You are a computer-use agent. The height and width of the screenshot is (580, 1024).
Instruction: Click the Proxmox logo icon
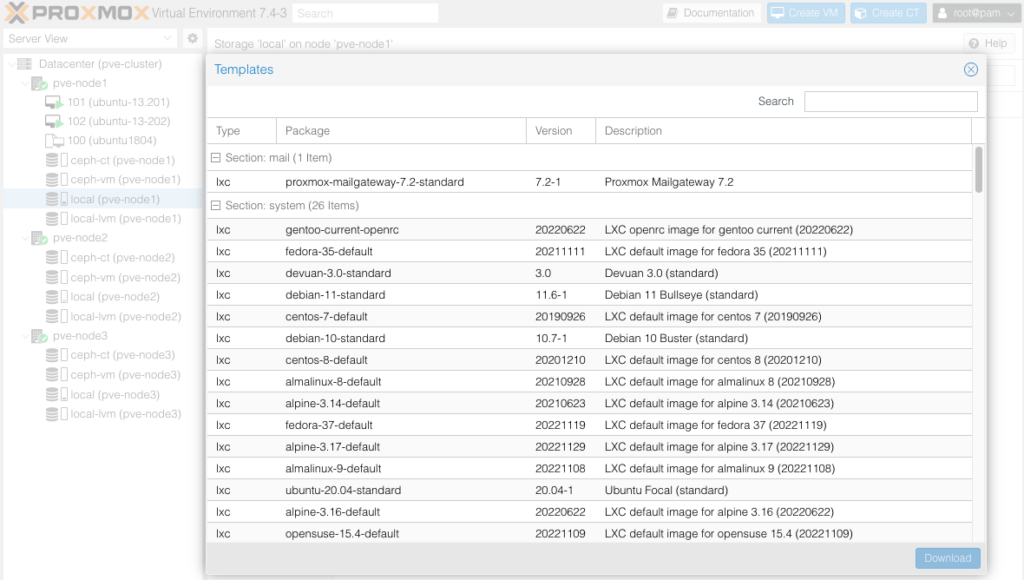pos(17,12)
